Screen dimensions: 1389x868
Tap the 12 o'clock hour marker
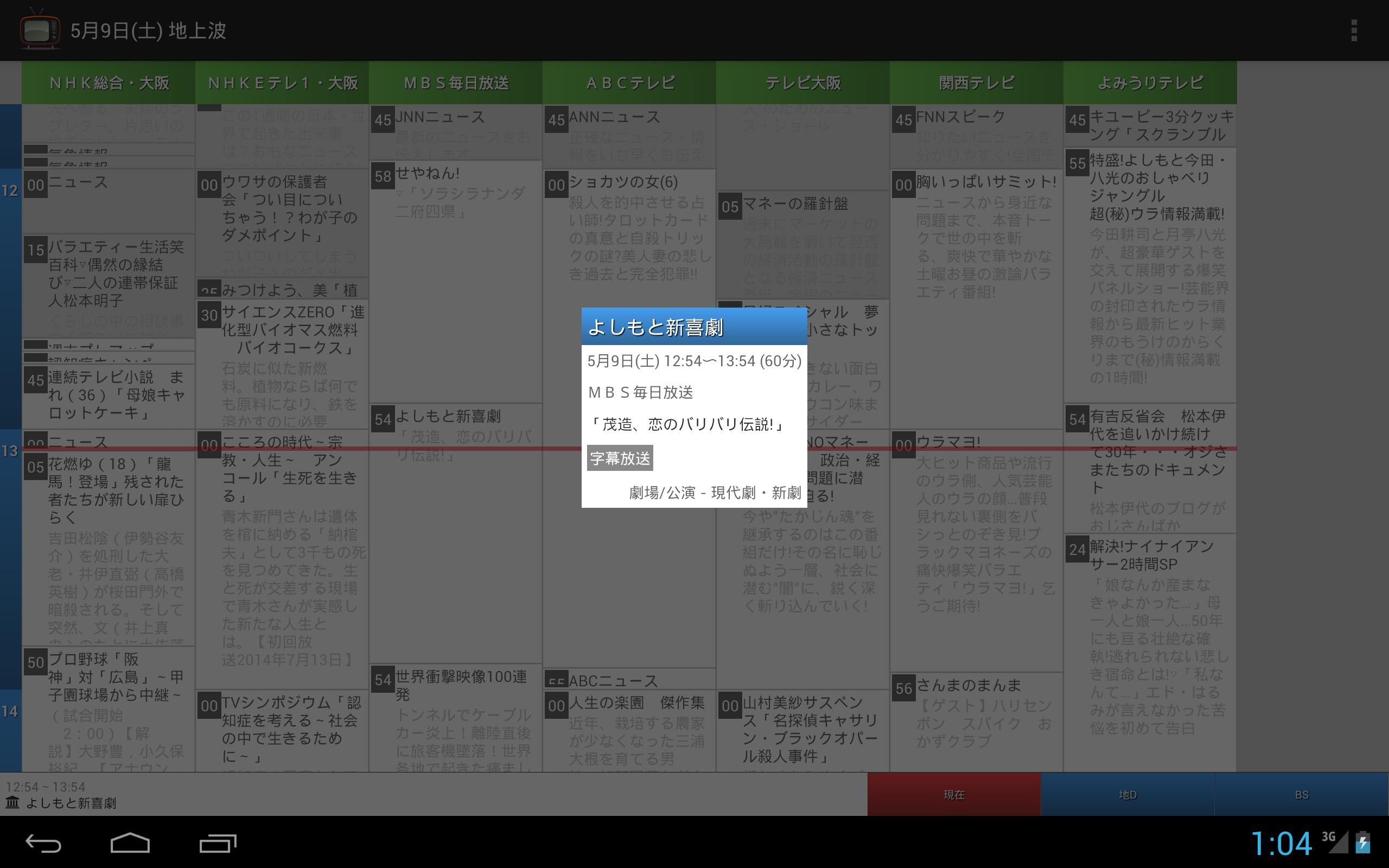coord(10,190)
